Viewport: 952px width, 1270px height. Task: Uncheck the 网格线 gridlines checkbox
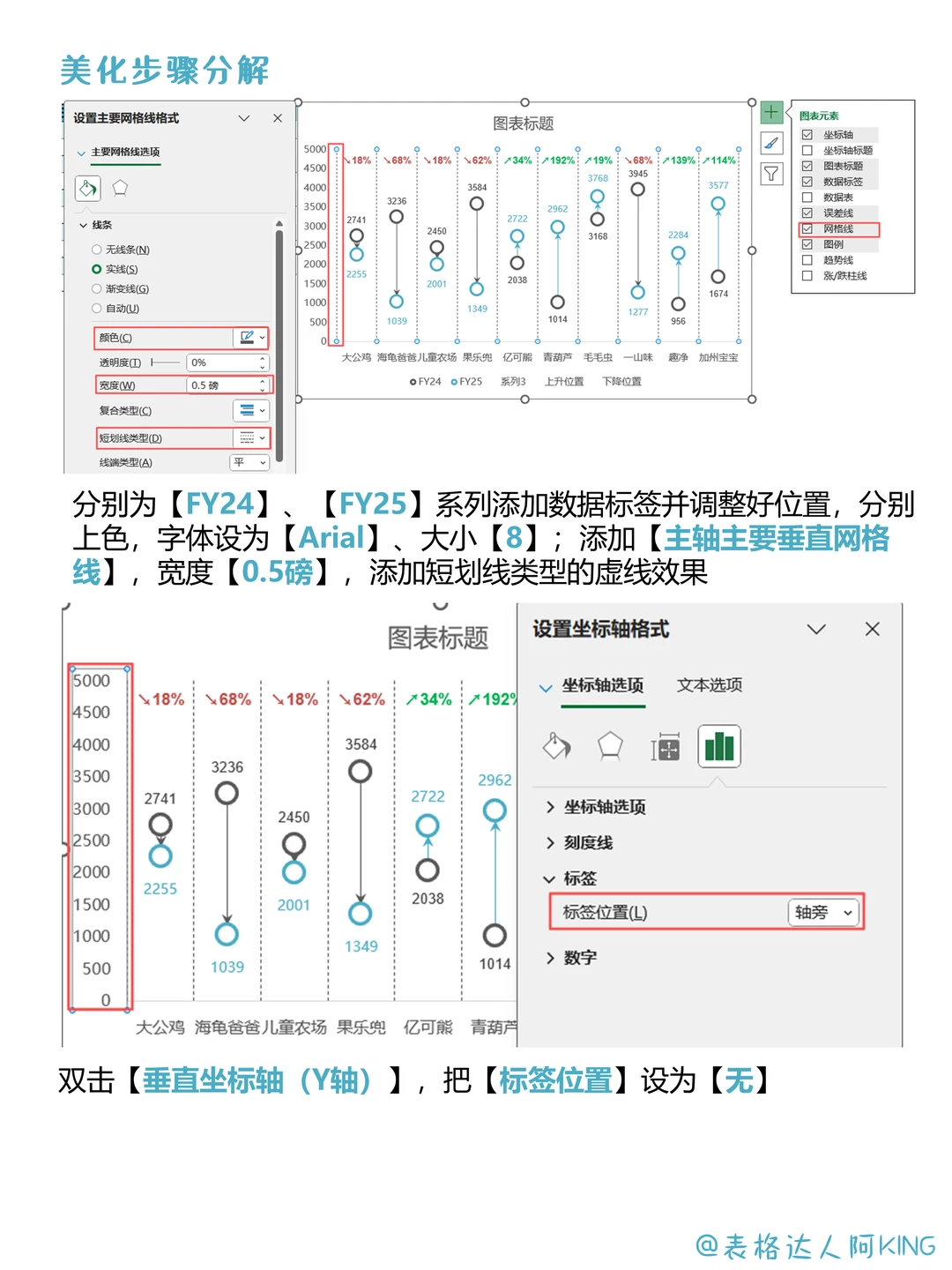click(807, 230)
